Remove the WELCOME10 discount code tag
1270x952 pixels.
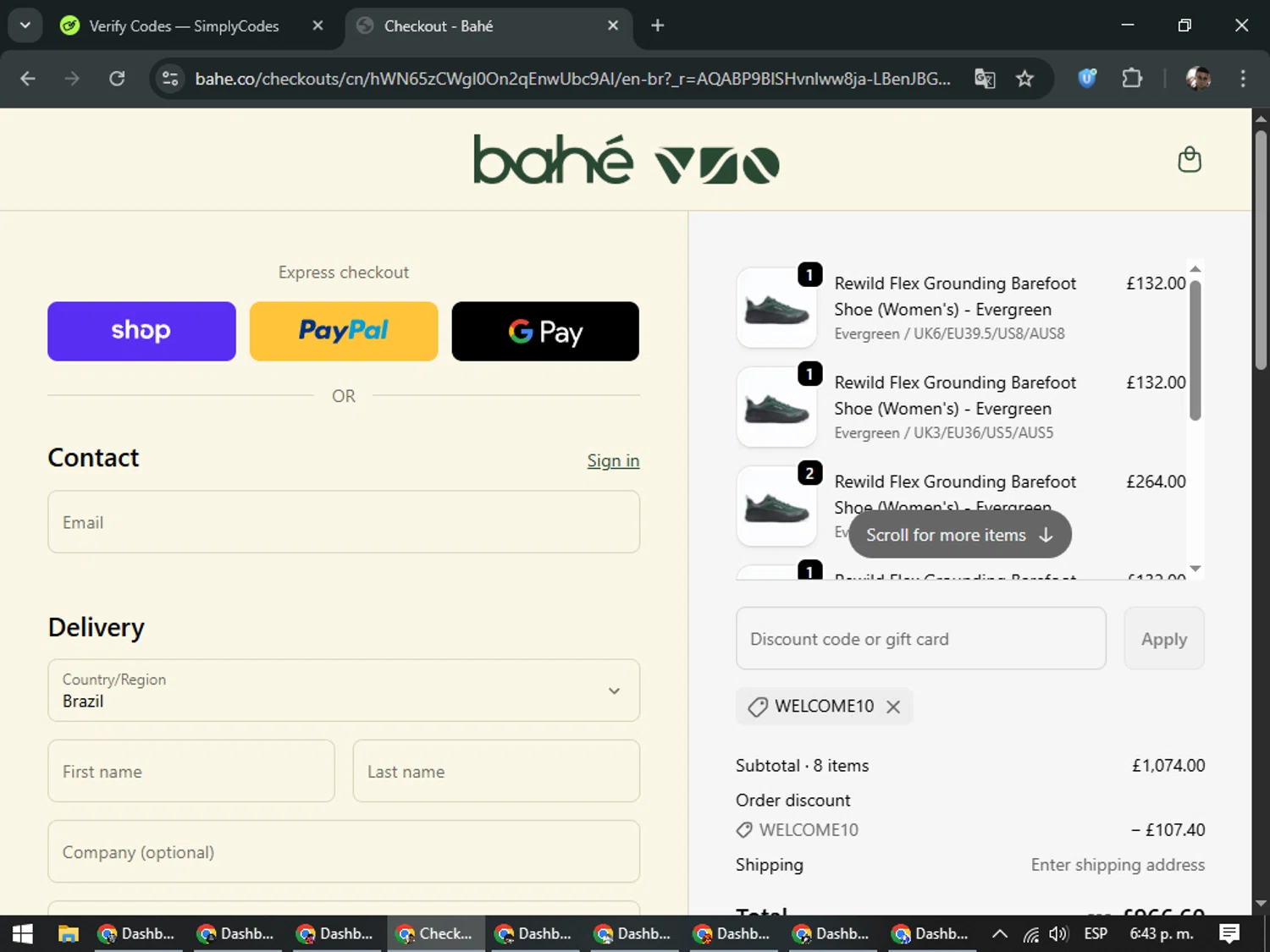[x=893, y=707]
